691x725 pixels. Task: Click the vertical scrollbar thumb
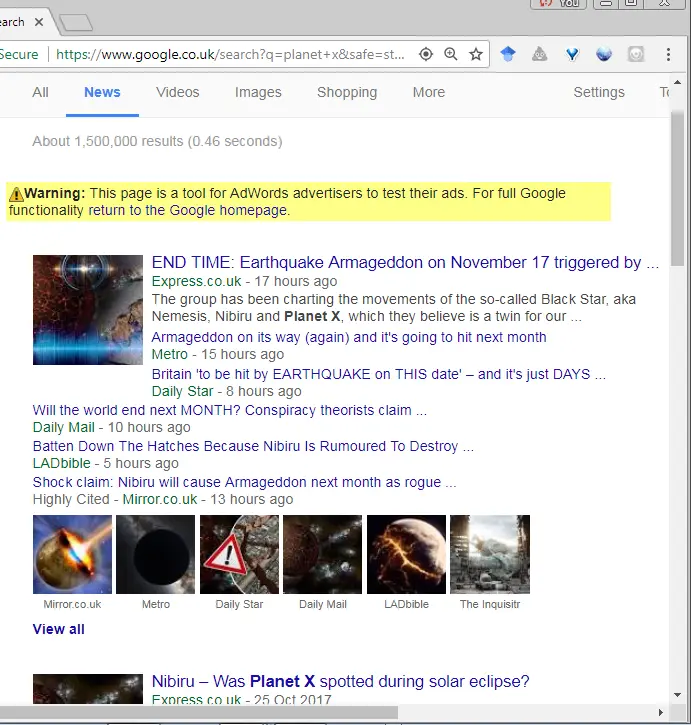click(x=678, y=189)
